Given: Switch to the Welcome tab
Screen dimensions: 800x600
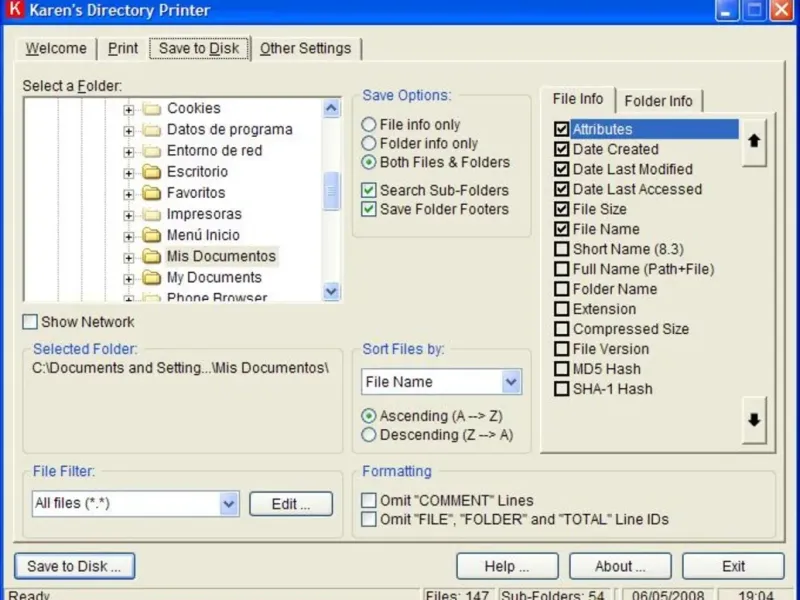Looking at the screenshot, I should pyautogui.click(x=56, y=48).
